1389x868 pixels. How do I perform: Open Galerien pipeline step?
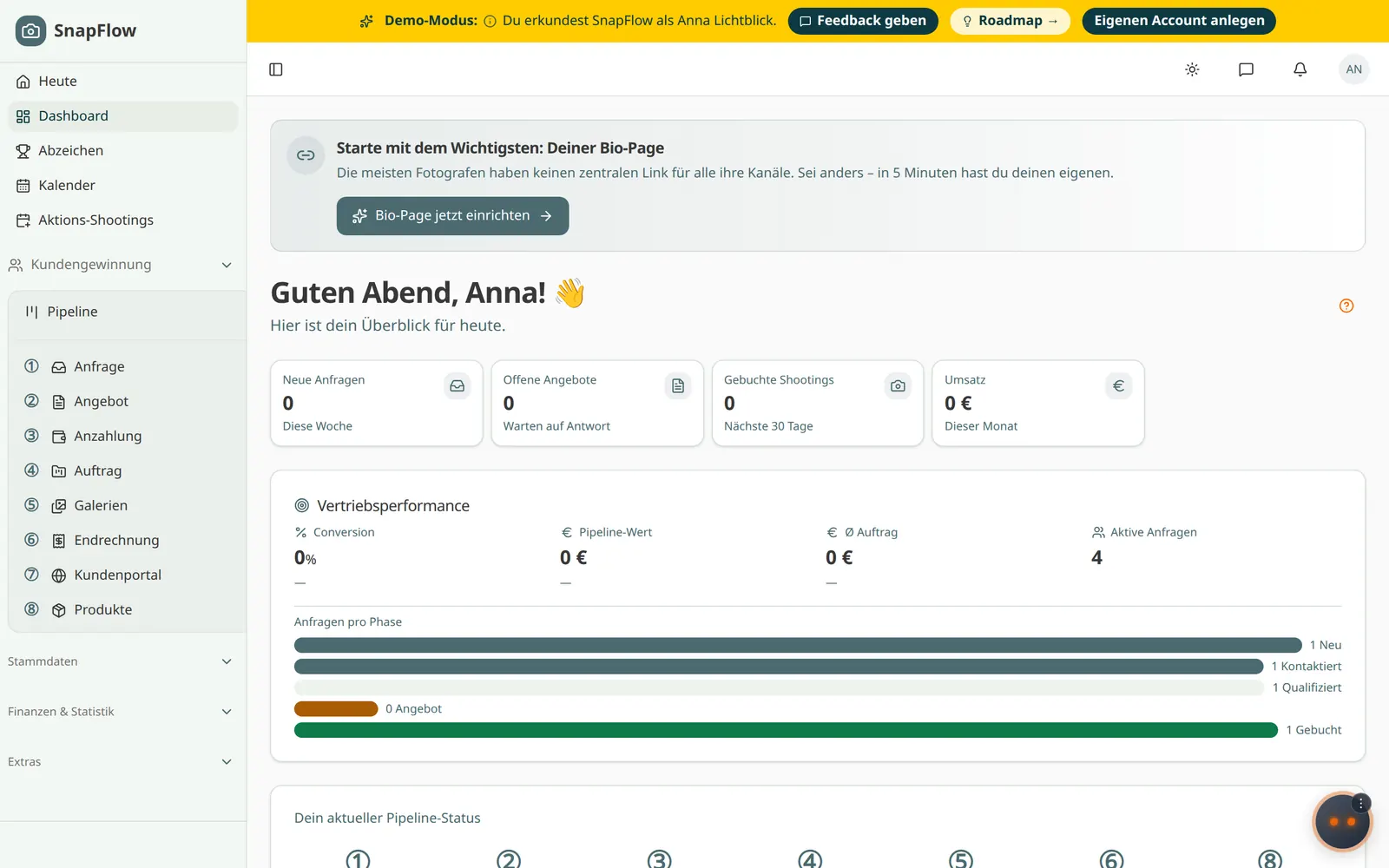128,505
